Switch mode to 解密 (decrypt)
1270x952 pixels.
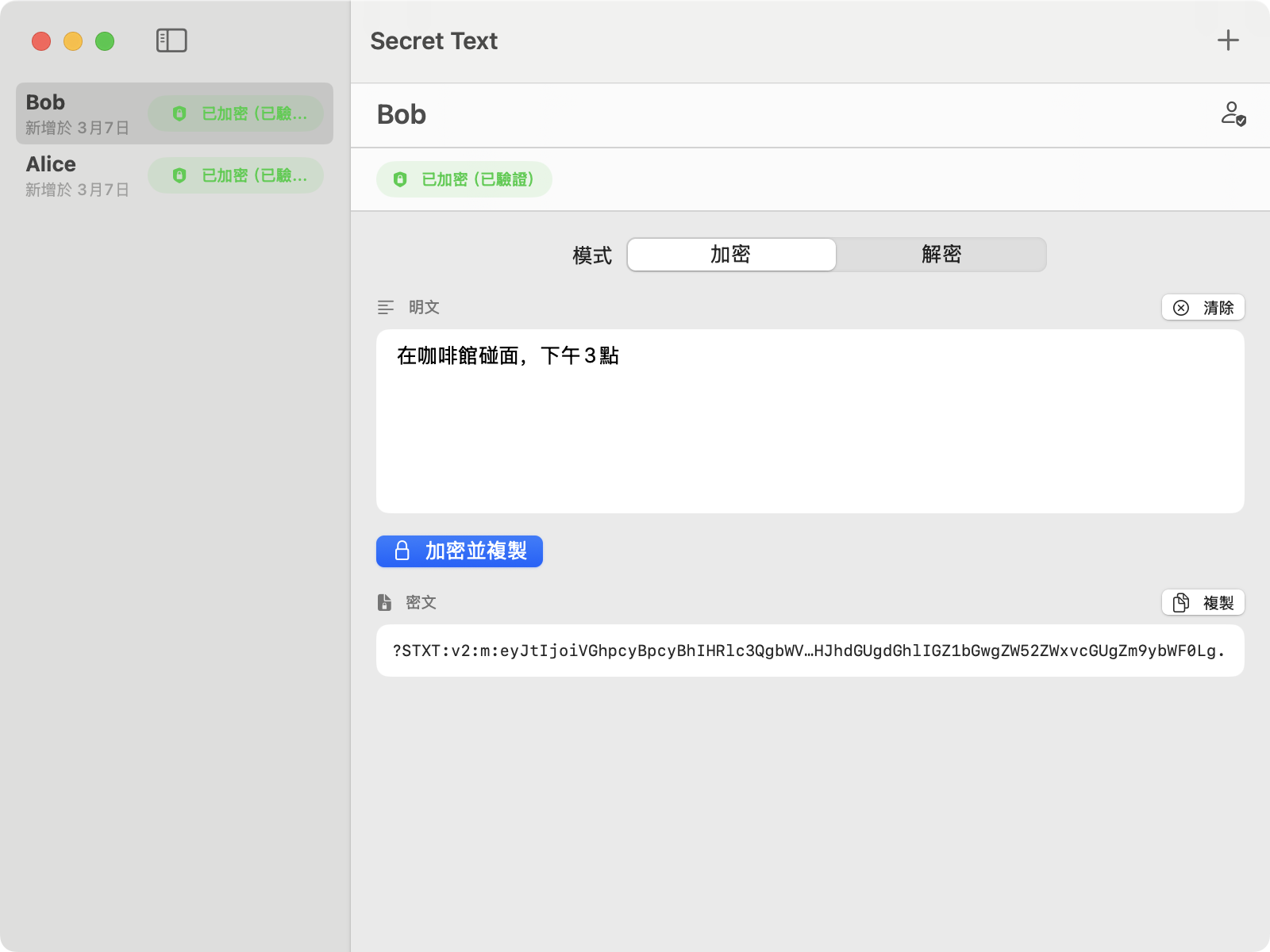click(x=941, y=255)
